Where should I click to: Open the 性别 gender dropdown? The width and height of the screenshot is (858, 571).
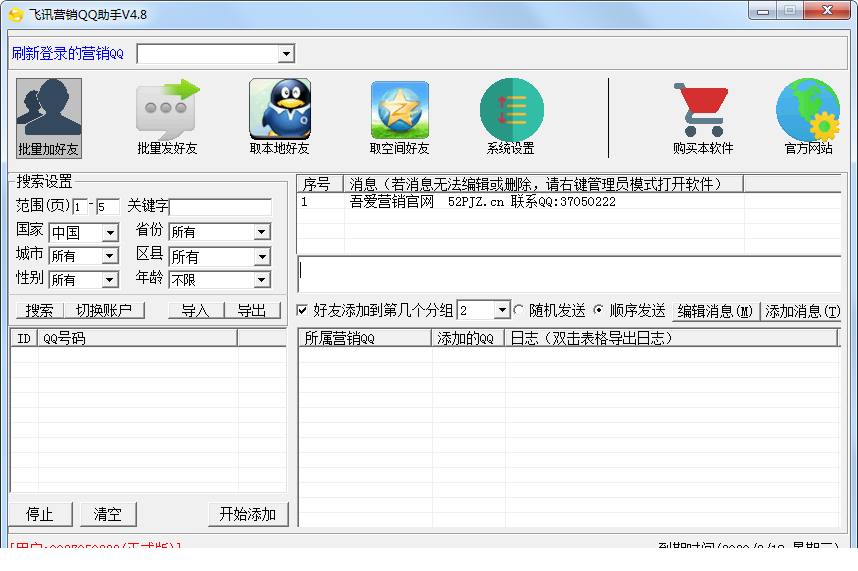point(110,280)
